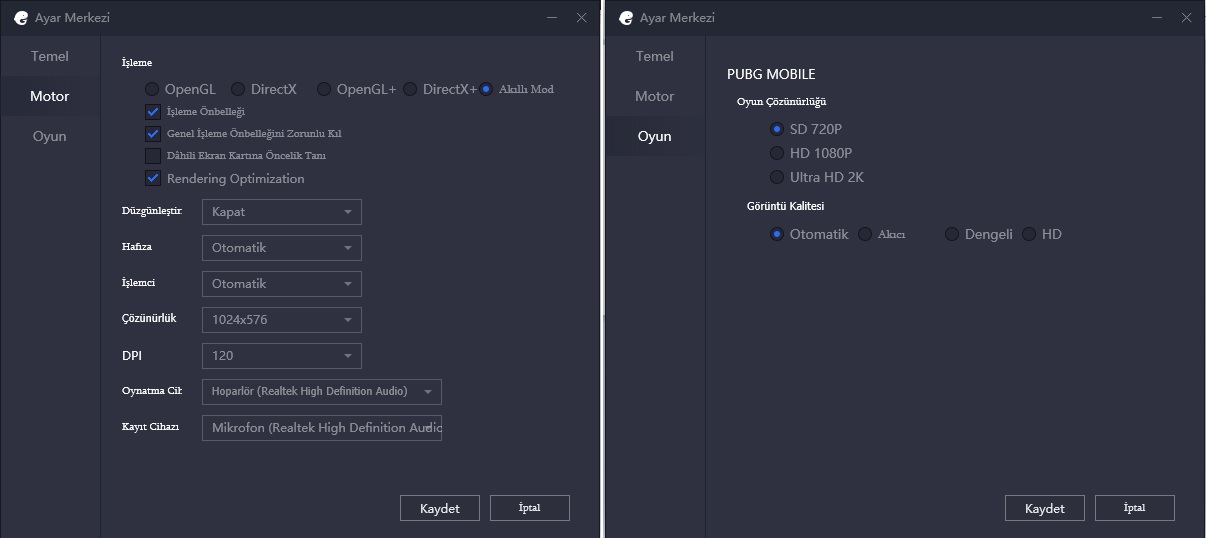Close the left Ayar Merkezi window
1206x538 pixels.
click(x=582, y=17)
